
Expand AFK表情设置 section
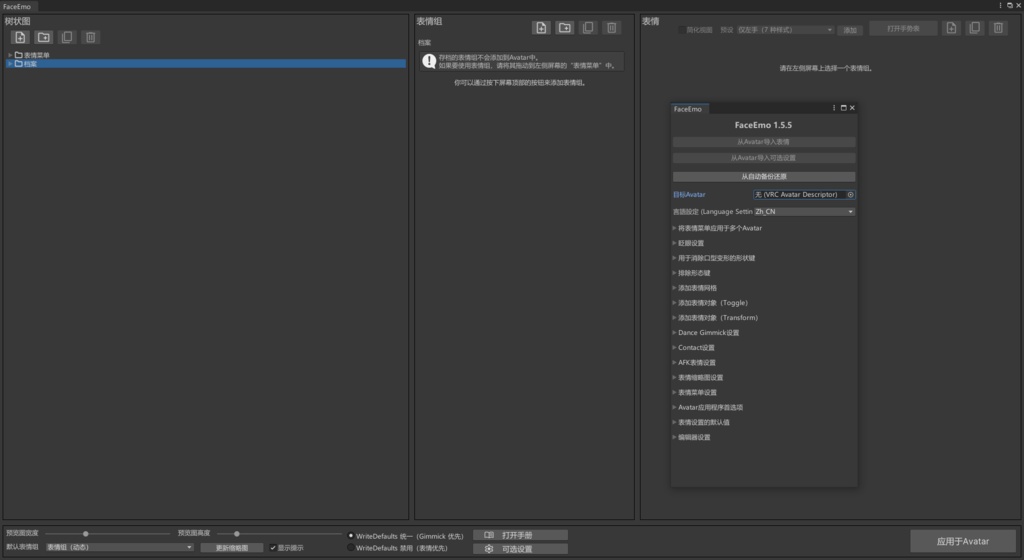click(674, 363)
